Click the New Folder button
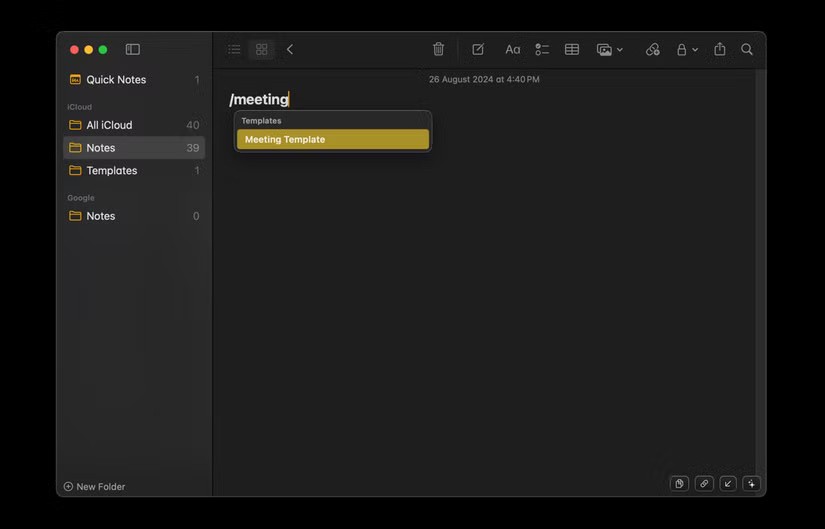 [95, 487]
